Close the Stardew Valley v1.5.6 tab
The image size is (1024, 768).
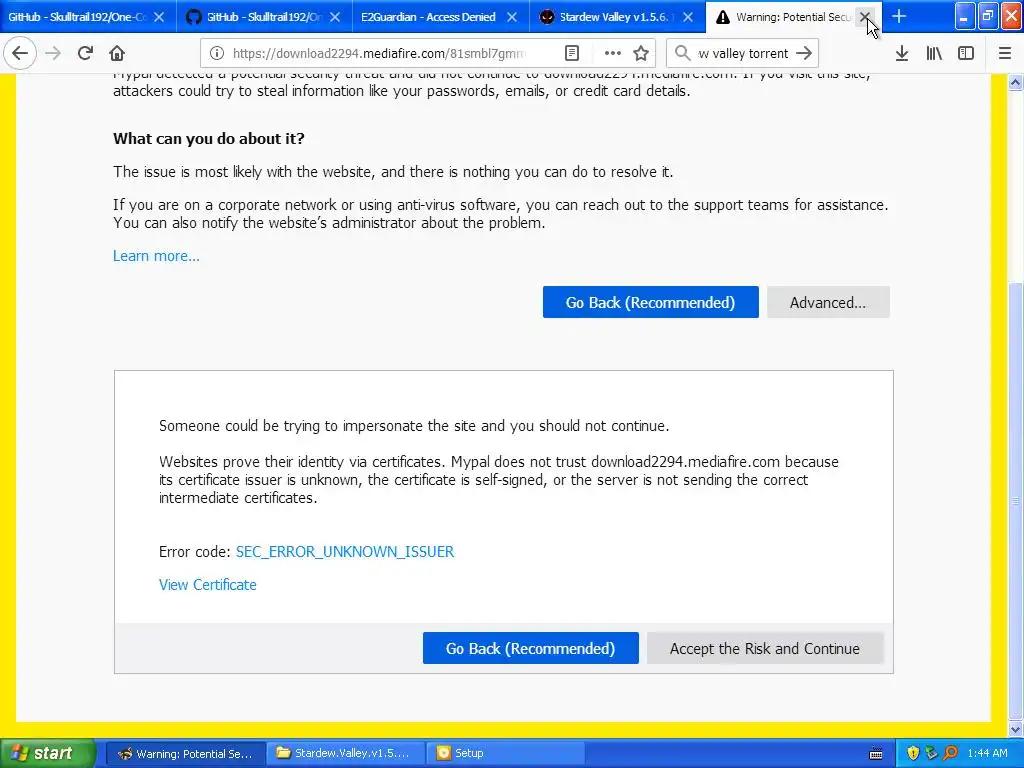coord(688,17)
